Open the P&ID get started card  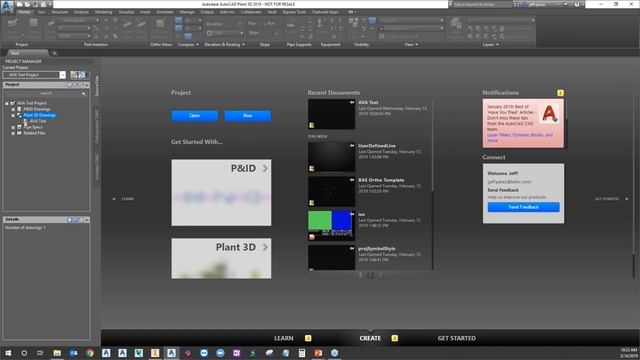click(x=221, y=193)
